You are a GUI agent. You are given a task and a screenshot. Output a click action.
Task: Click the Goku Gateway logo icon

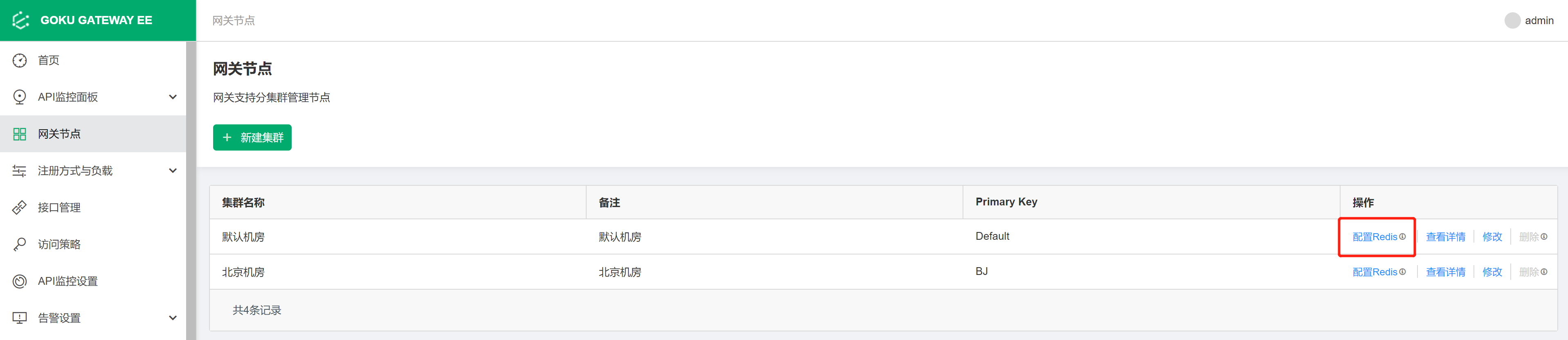[21, 20]
